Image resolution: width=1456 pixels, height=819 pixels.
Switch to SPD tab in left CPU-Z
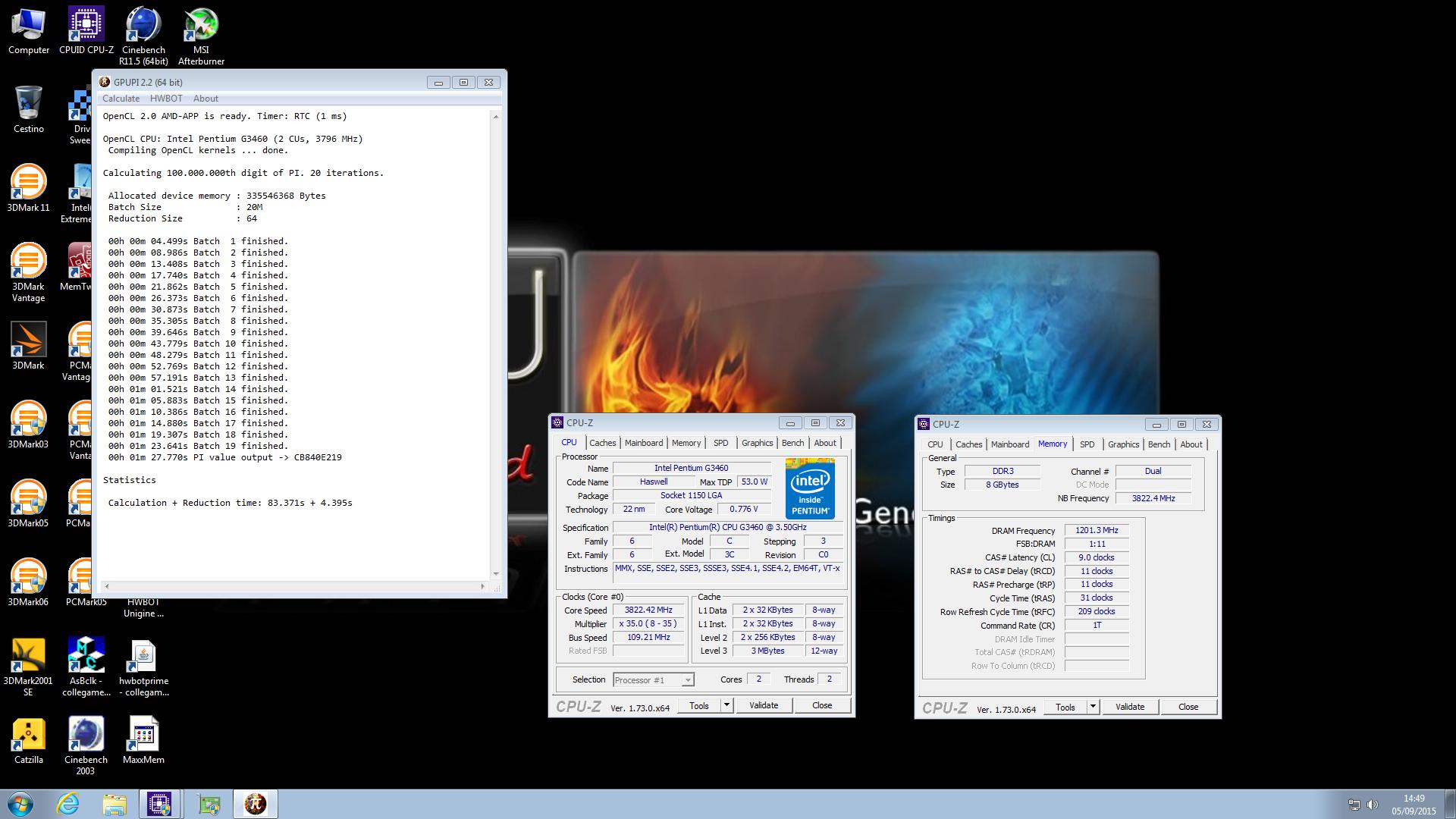tap(721, 443)
